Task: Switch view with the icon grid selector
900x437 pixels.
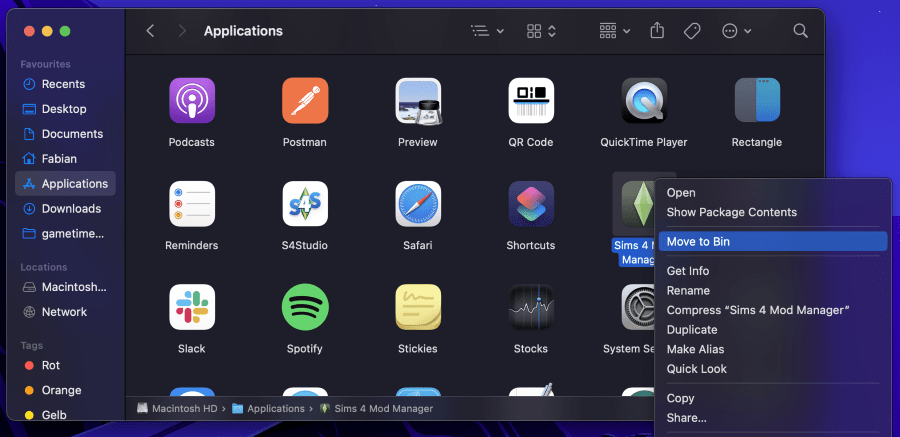Action: (541, 31)
